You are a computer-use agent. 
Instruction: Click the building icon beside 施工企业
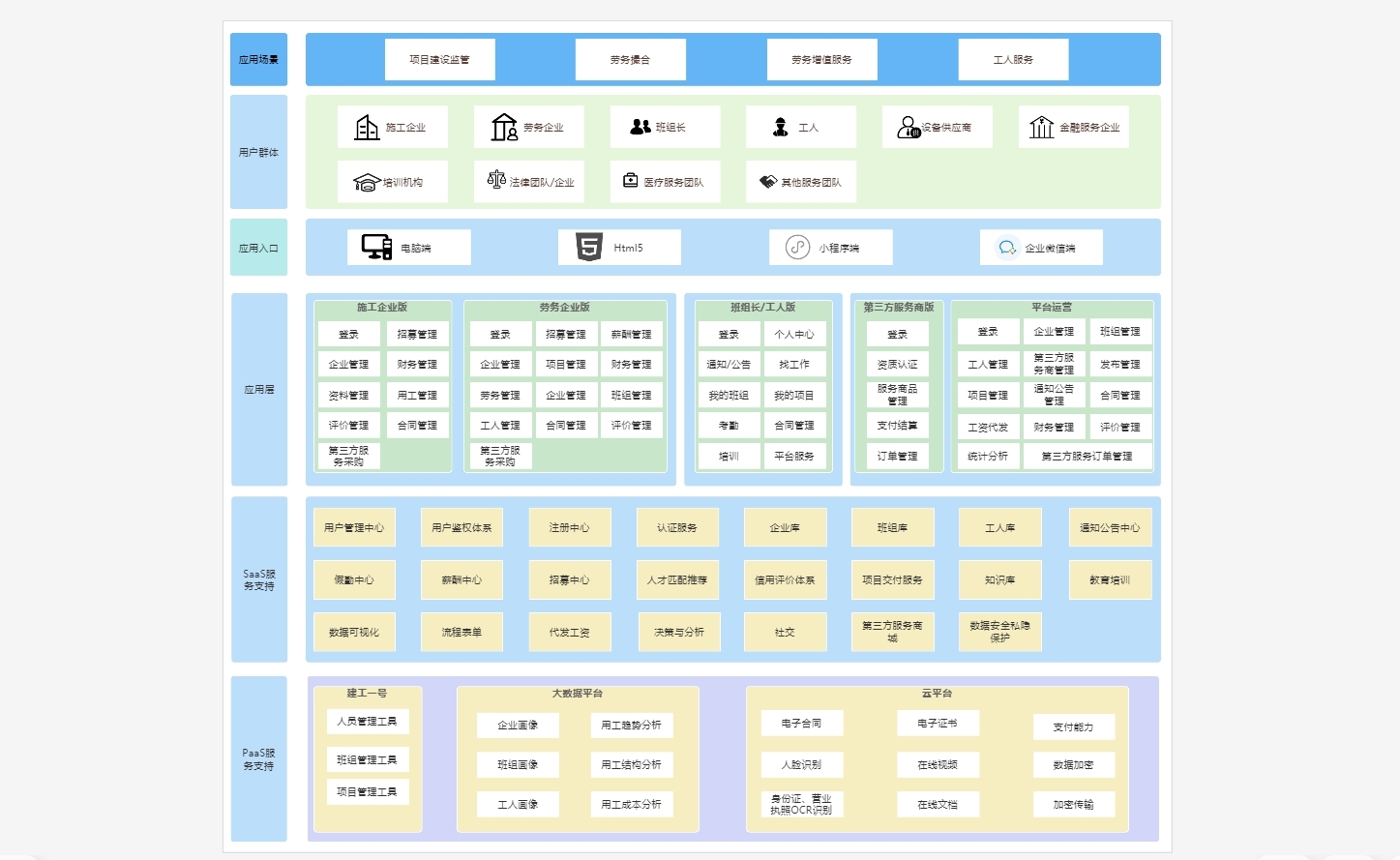(367, 127)
